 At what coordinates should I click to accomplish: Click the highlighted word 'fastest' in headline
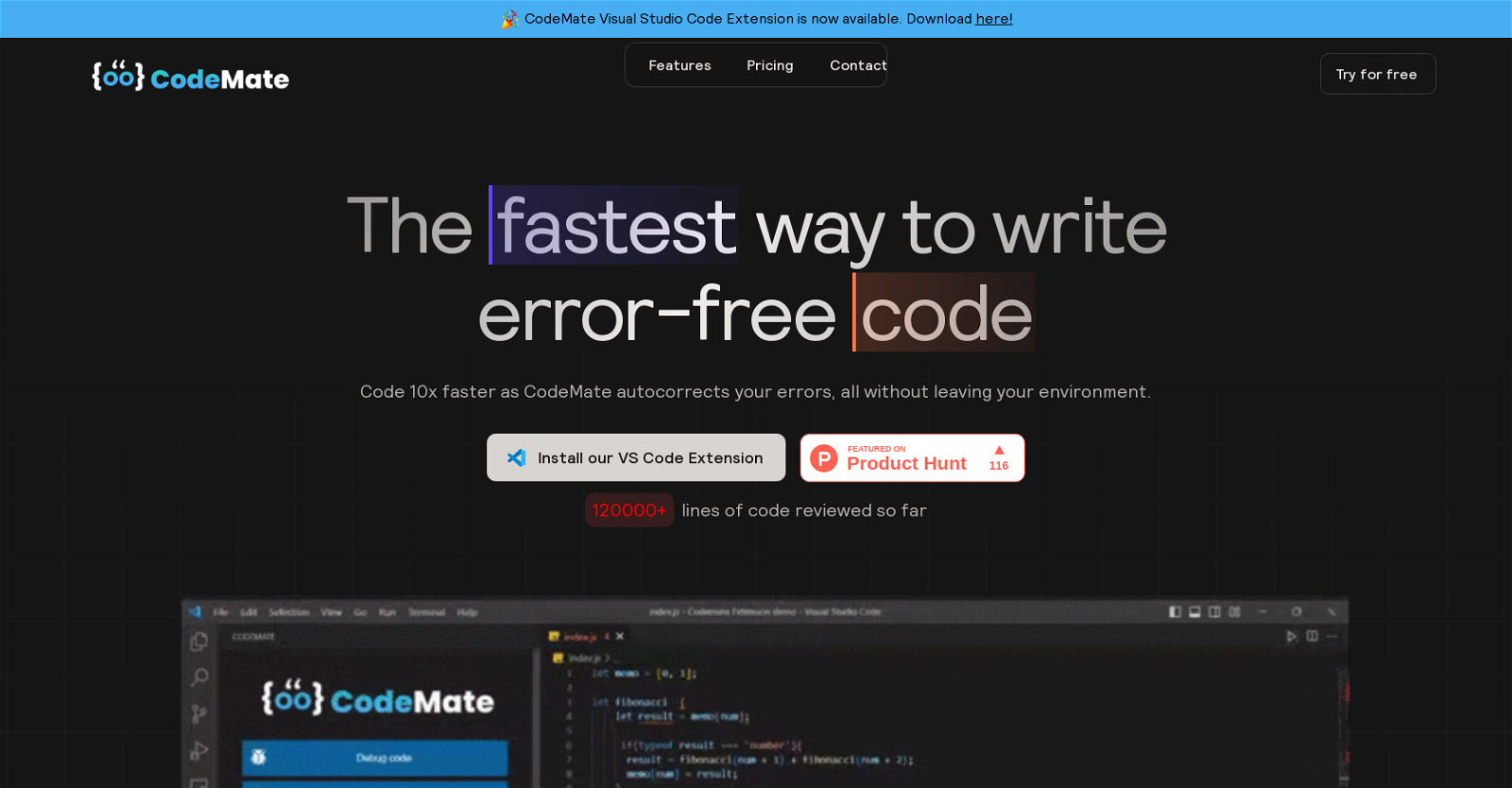[x=615, y=226]
